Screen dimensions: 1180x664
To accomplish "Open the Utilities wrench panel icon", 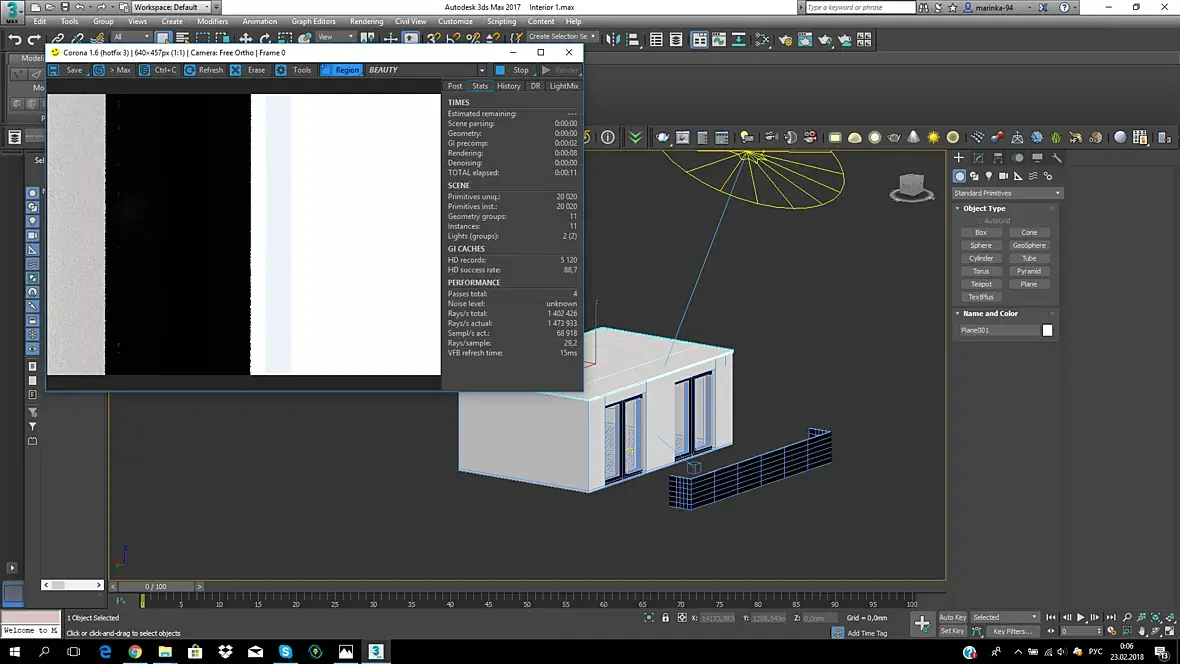I will point(1057,158).
